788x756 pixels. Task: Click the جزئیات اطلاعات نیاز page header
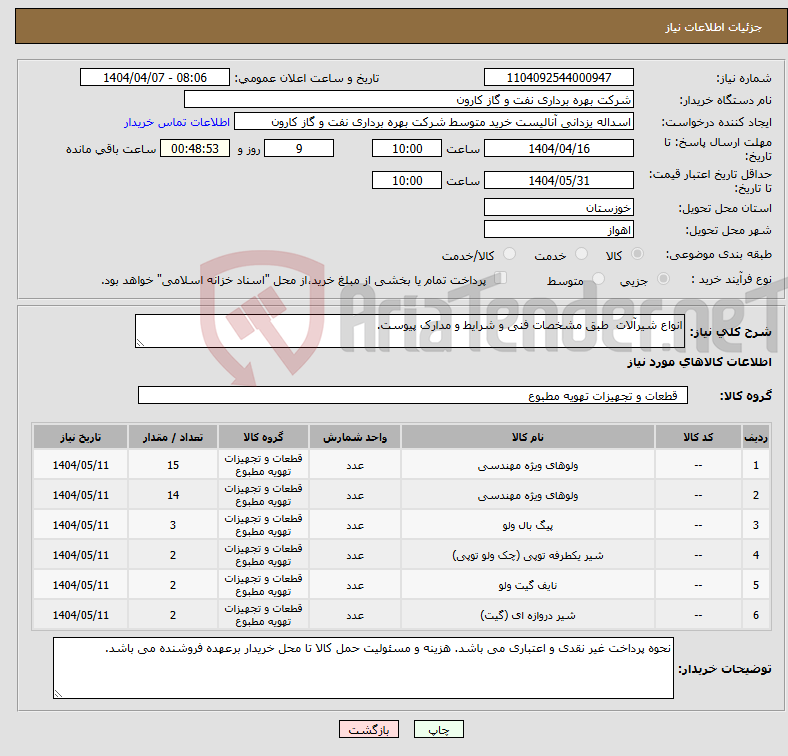(x=714, y=27)
